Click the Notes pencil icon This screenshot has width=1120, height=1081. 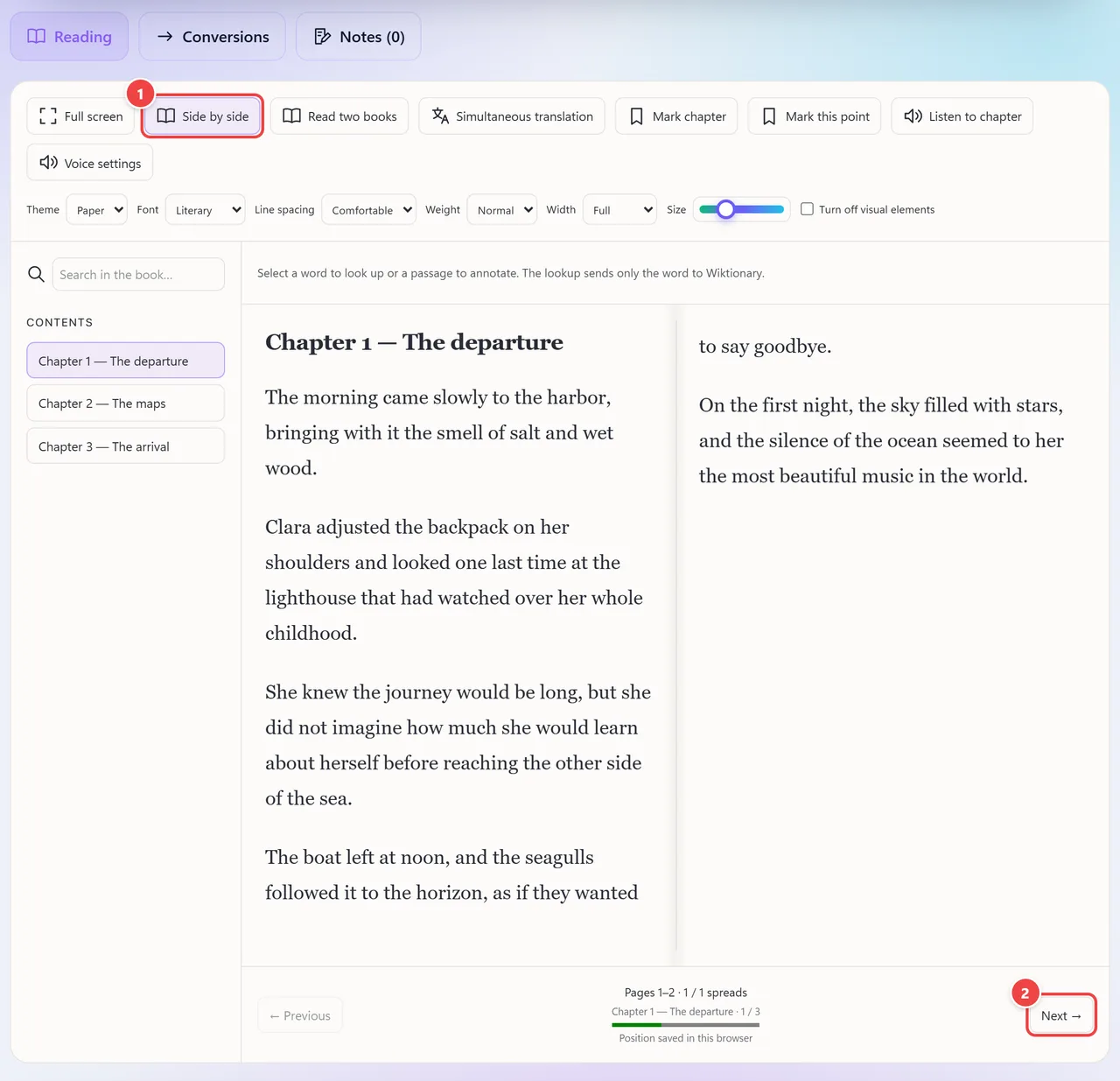322,36
